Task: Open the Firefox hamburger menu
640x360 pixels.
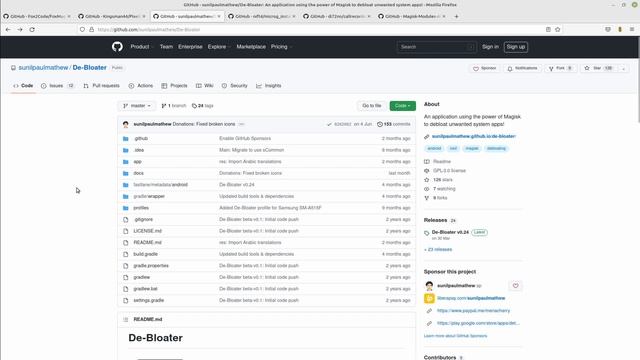Action: click(631, 29)
